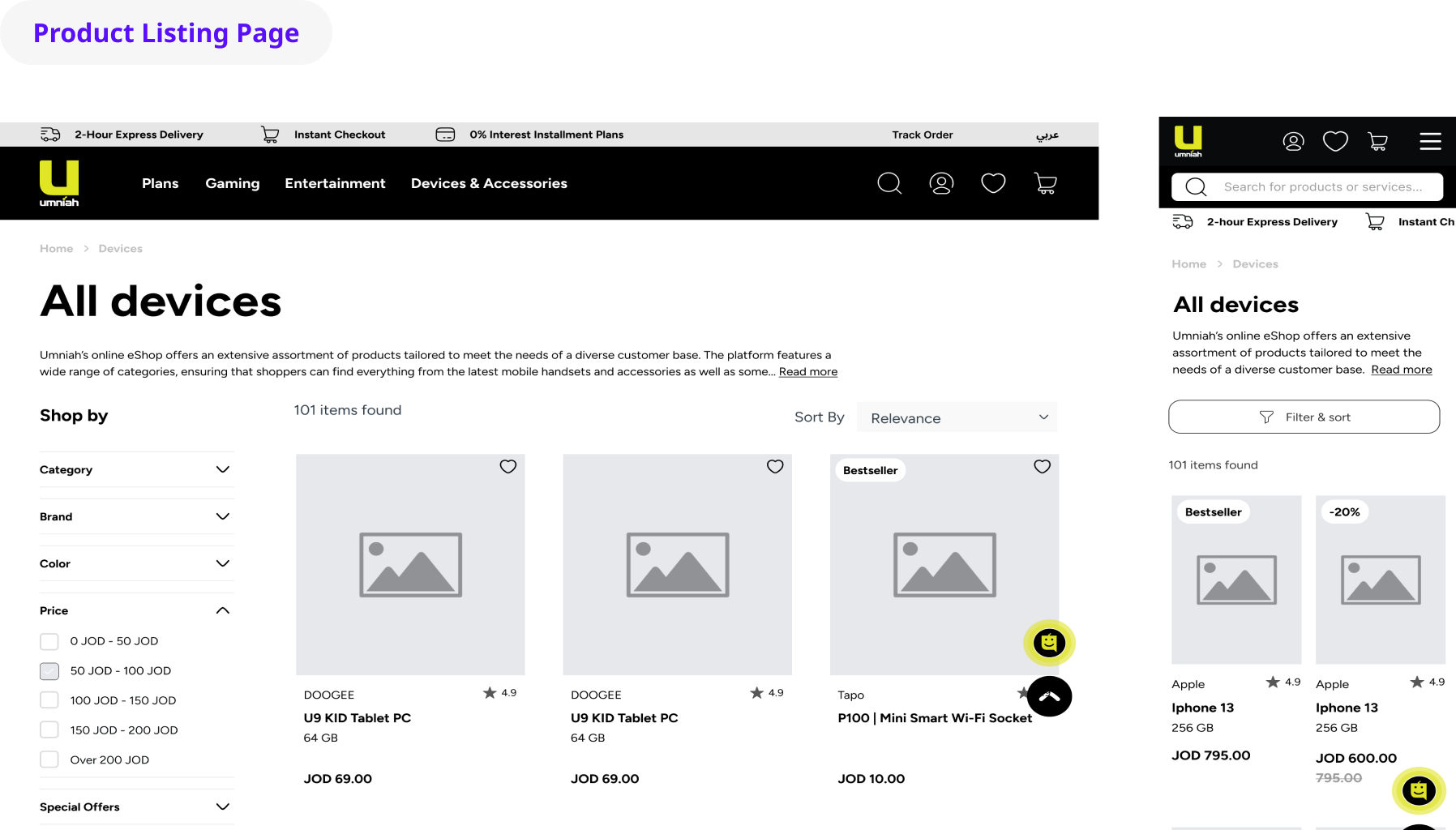
Task: Click Devices in mobile breadcrumb
Action: (1256, 264)
